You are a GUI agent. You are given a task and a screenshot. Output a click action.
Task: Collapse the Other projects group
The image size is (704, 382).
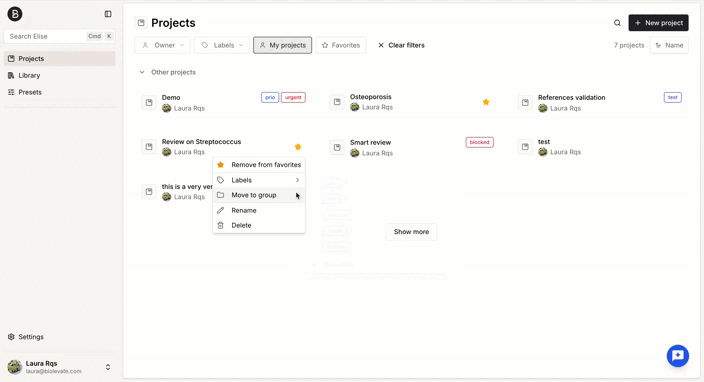pyautogui.click(x=142, y=72)
